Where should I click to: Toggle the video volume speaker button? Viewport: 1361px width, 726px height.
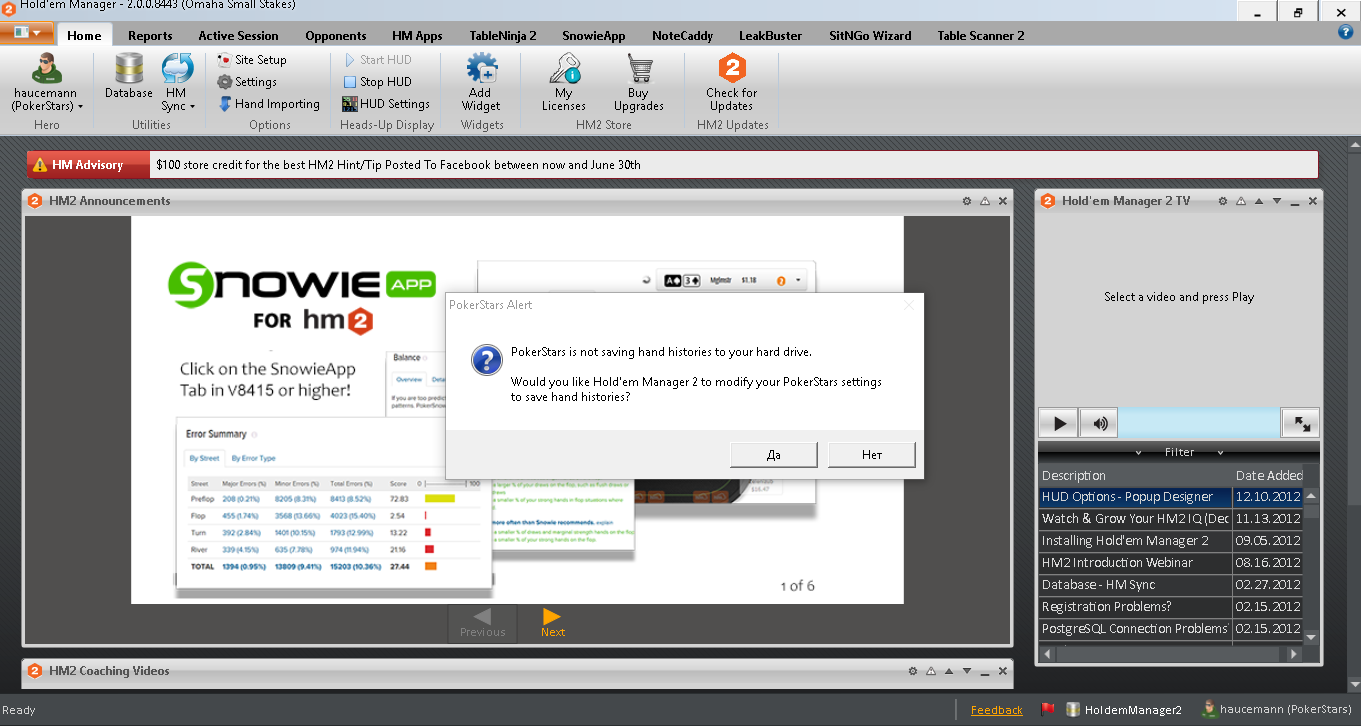[1099, 423]
